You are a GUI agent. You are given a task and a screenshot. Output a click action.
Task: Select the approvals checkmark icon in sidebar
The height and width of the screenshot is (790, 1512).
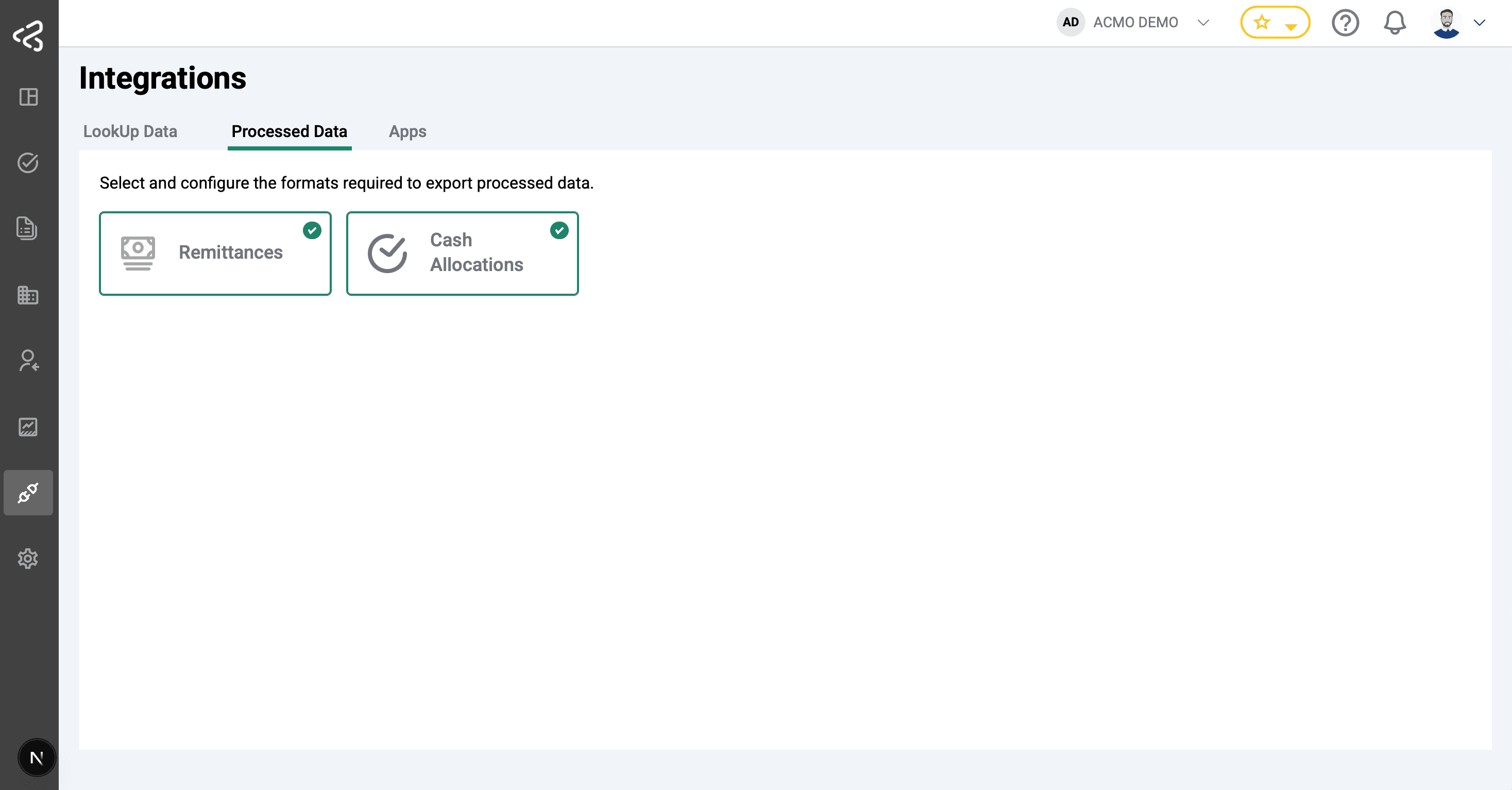[x=28, y=164]
